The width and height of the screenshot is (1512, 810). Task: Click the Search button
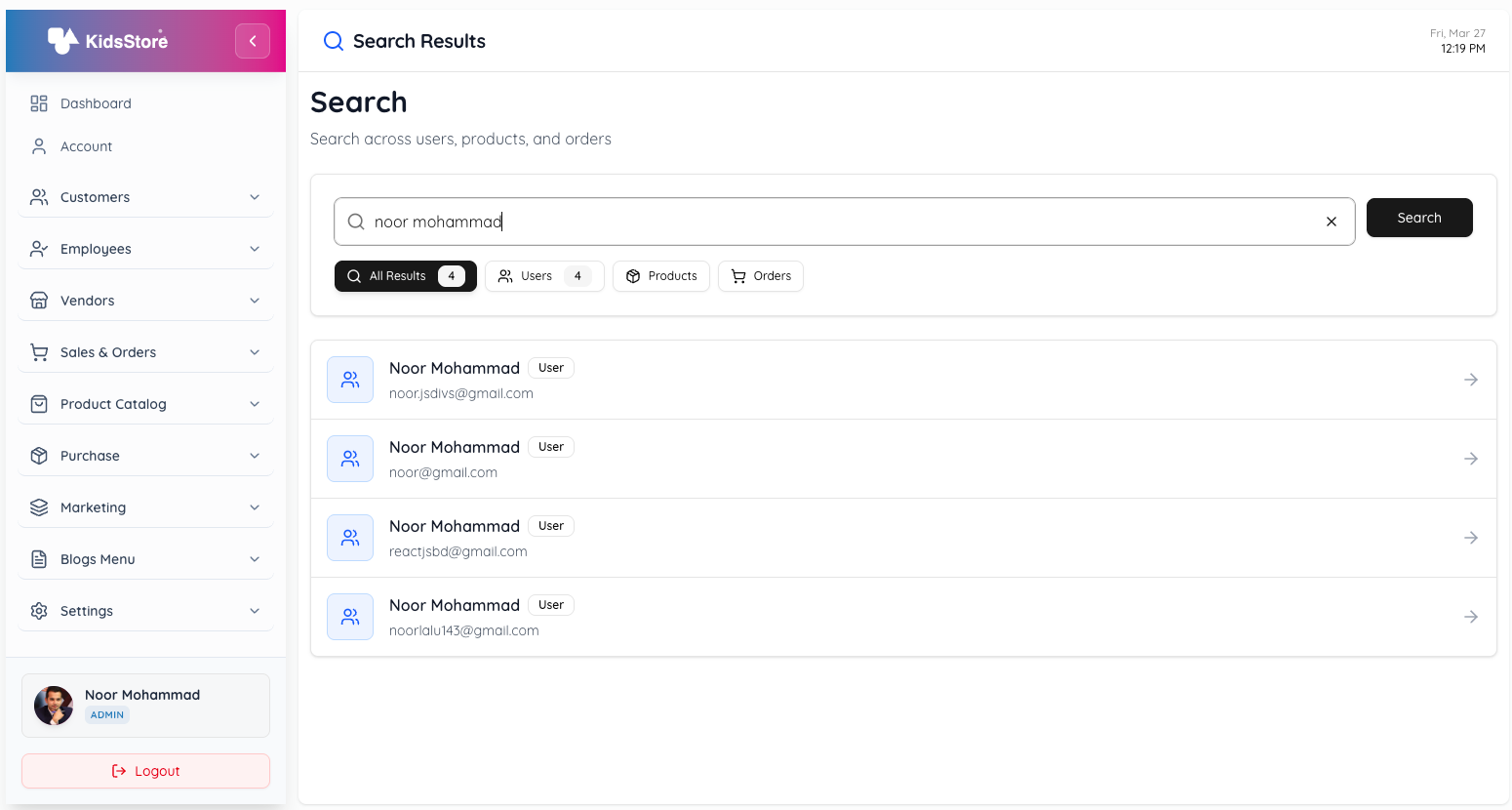[1419, 217]
